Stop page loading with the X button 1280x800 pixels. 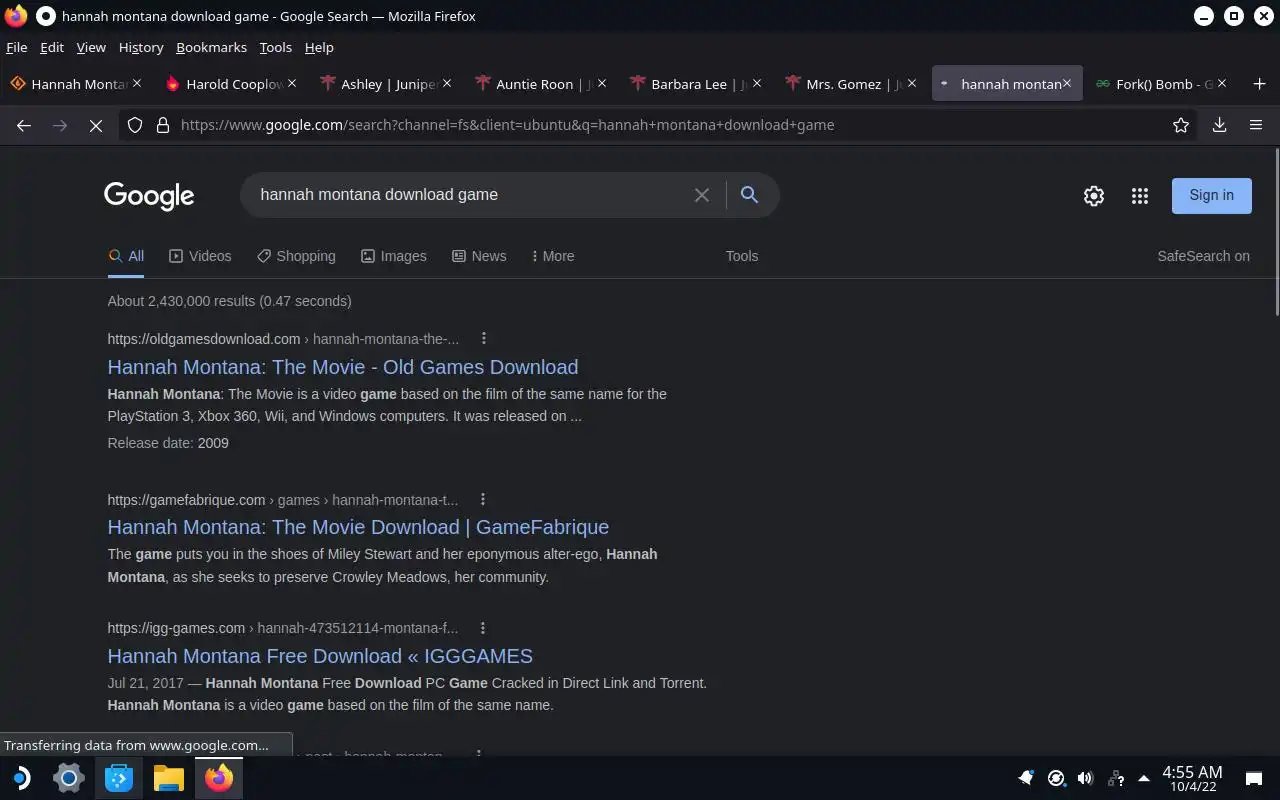tap(96, 125)
